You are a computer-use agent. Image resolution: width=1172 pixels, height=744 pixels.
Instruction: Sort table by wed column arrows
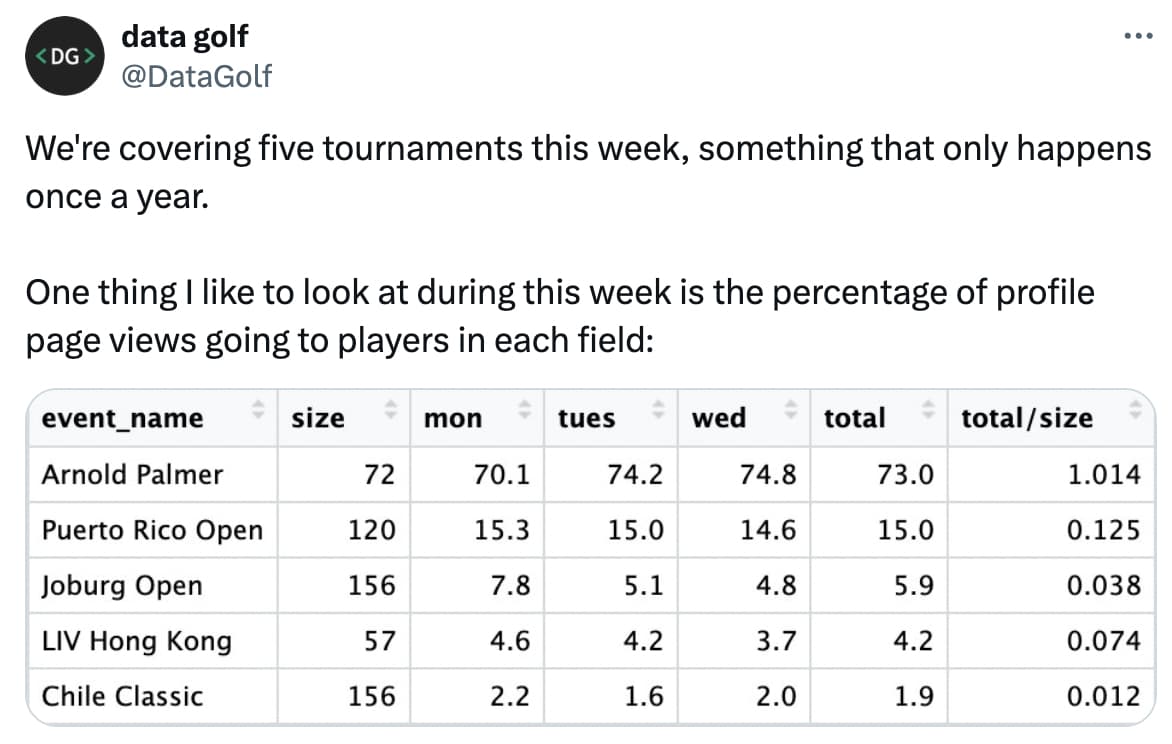point(791,410)
